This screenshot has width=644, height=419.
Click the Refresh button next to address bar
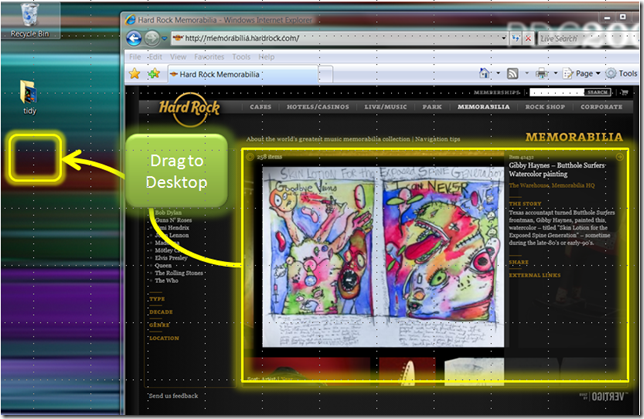pyautogui.click(x=516, y=39)
